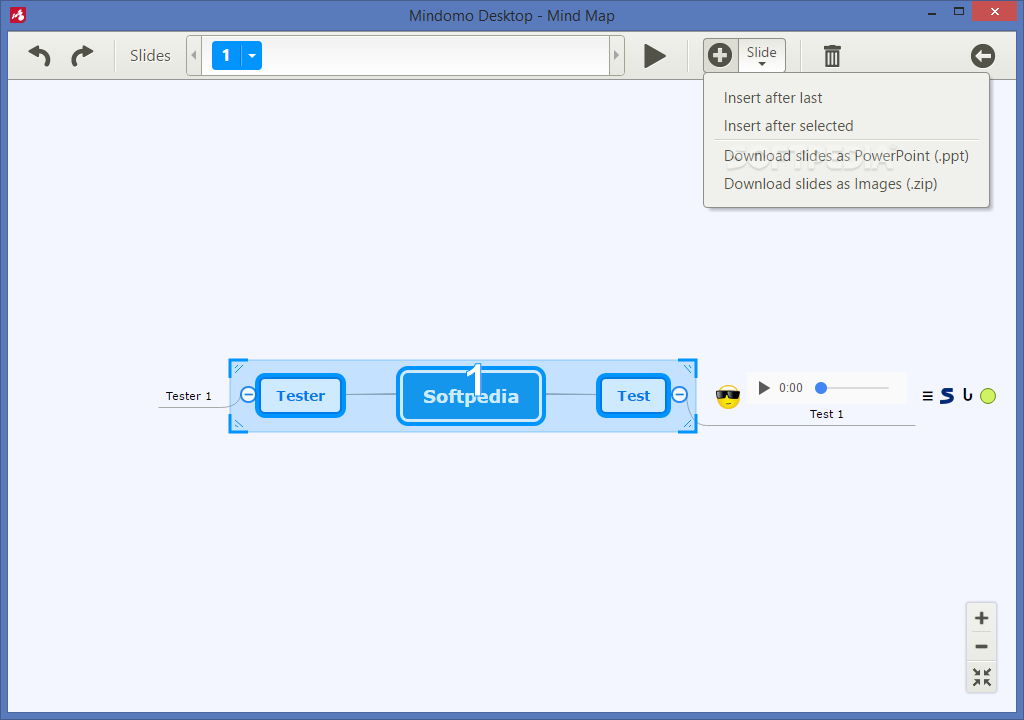Click the green circle icon on Test 1
The height and width of the screenshot is (720, 1024).
tap(988, 396)
